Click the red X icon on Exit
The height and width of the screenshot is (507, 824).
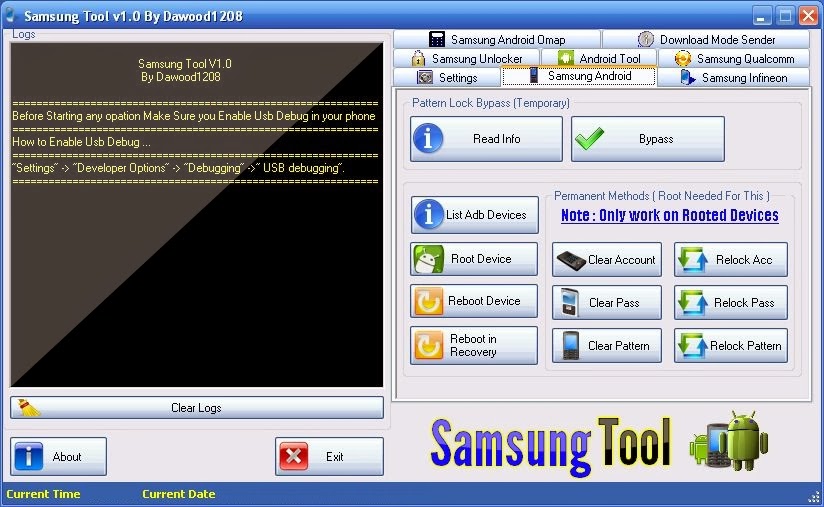point(294,456)
